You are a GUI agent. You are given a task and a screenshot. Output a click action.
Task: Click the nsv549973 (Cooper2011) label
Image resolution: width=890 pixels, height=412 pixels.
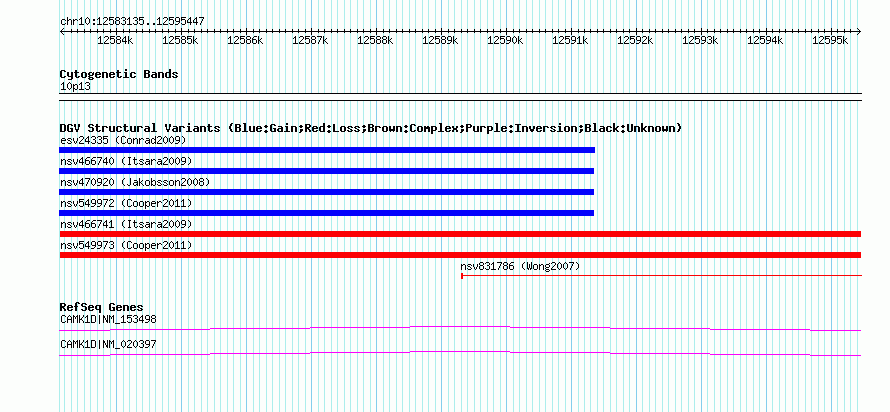click(x=126, y=245)
